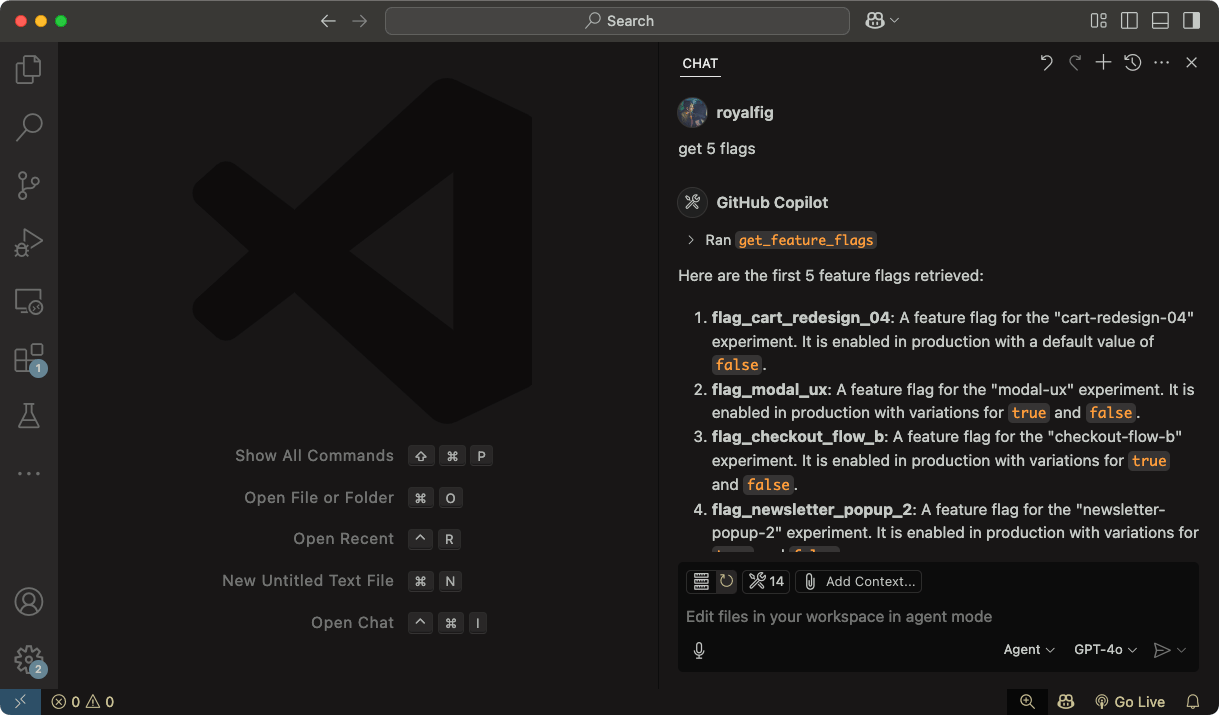The image size is (1219, 715).
Task: Open the Remote Explorer view
Action: click(x=29, y=301)
